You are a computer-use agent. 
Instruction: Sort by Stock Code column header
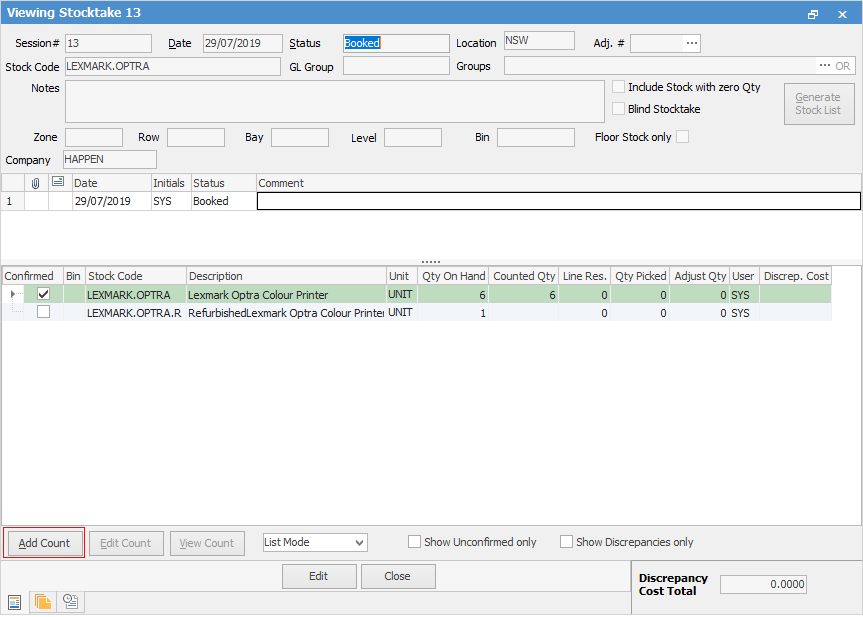(135, 276)
